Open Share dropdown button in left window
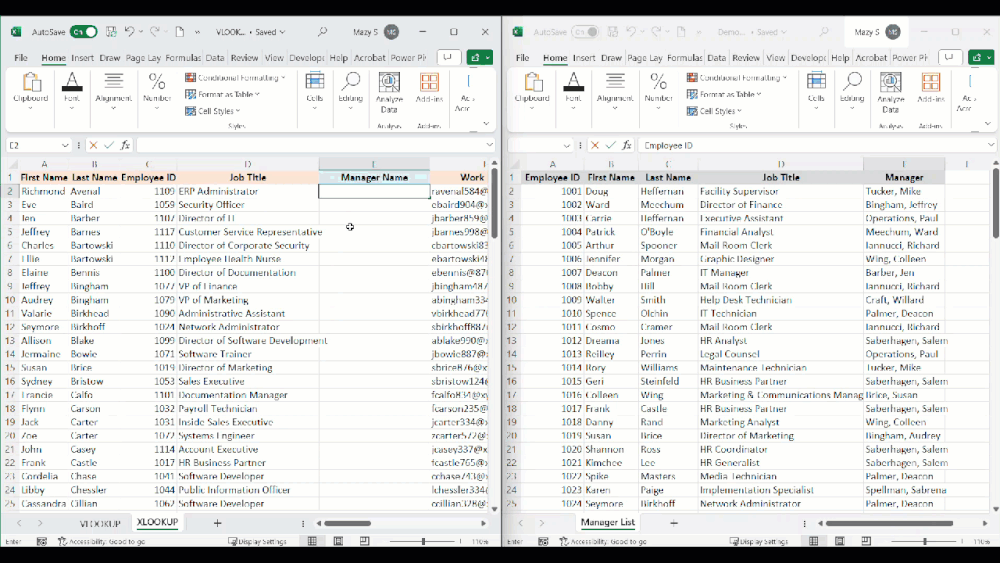The height and width of the screenshot is (563, 1000). coord(480,57)
